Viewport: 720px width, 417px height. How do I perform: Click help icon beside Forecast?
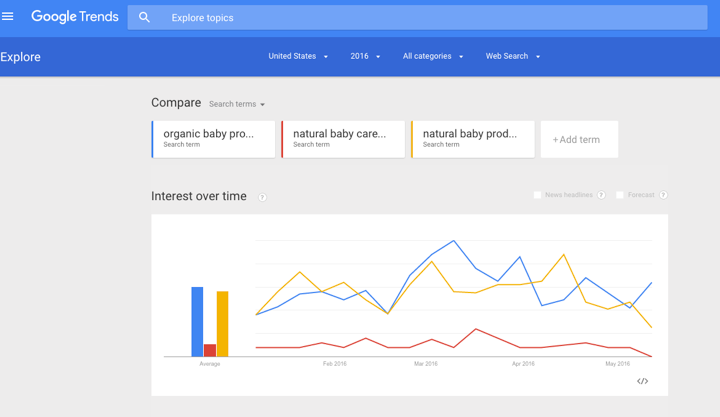point(663,195)
